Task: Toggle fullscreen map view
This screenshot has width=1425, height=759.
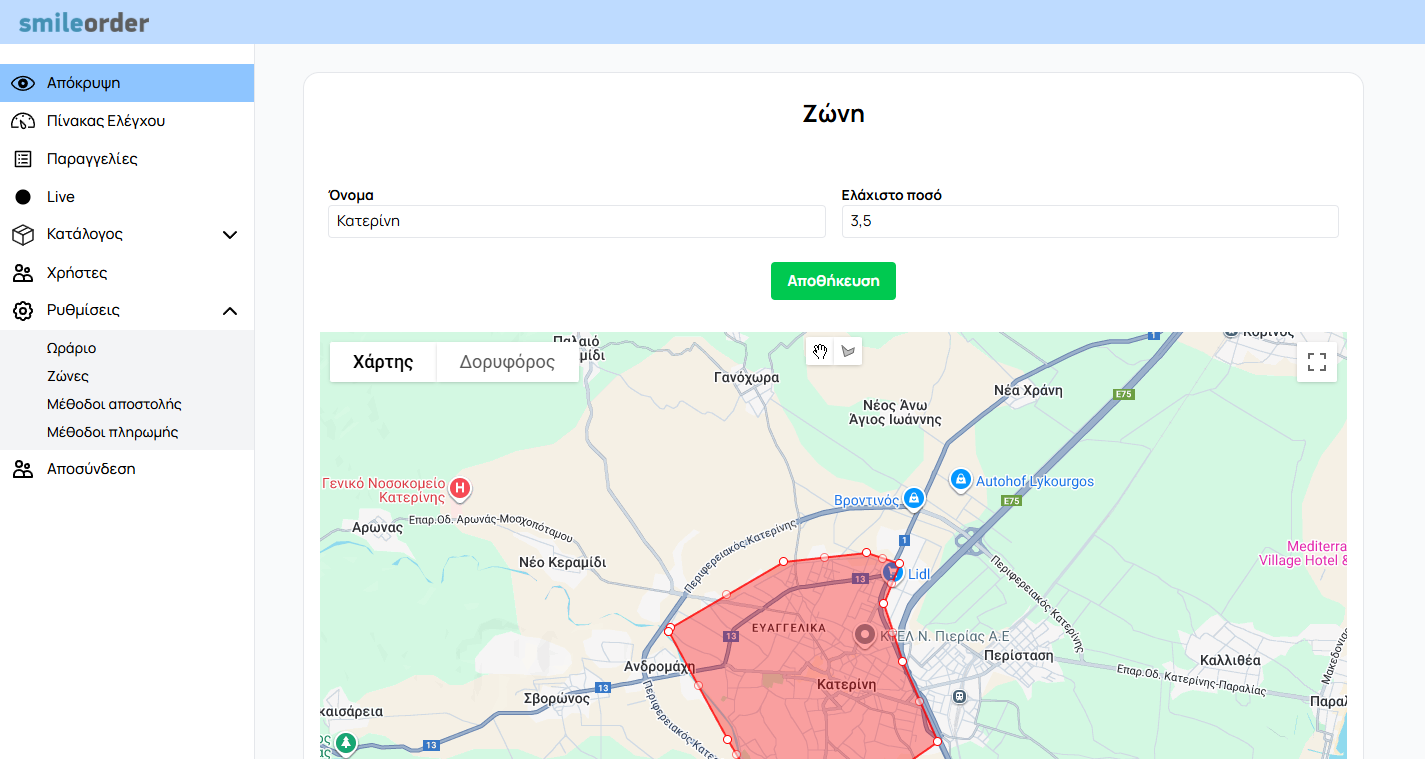Action: click(x=1316, y=362)
